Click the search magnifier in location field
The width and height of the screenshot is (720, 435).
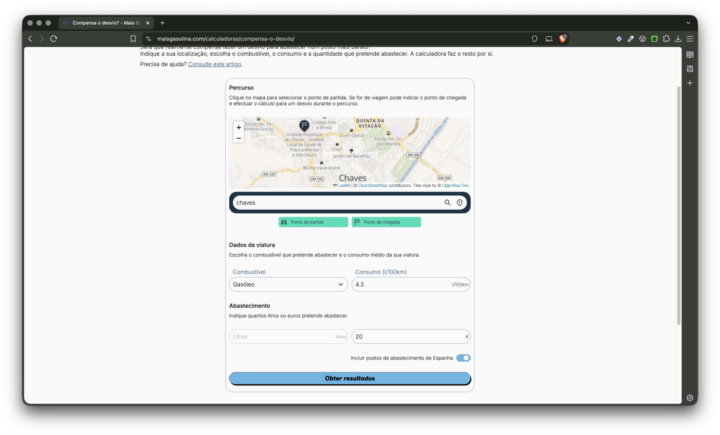[x=447, y=203]
